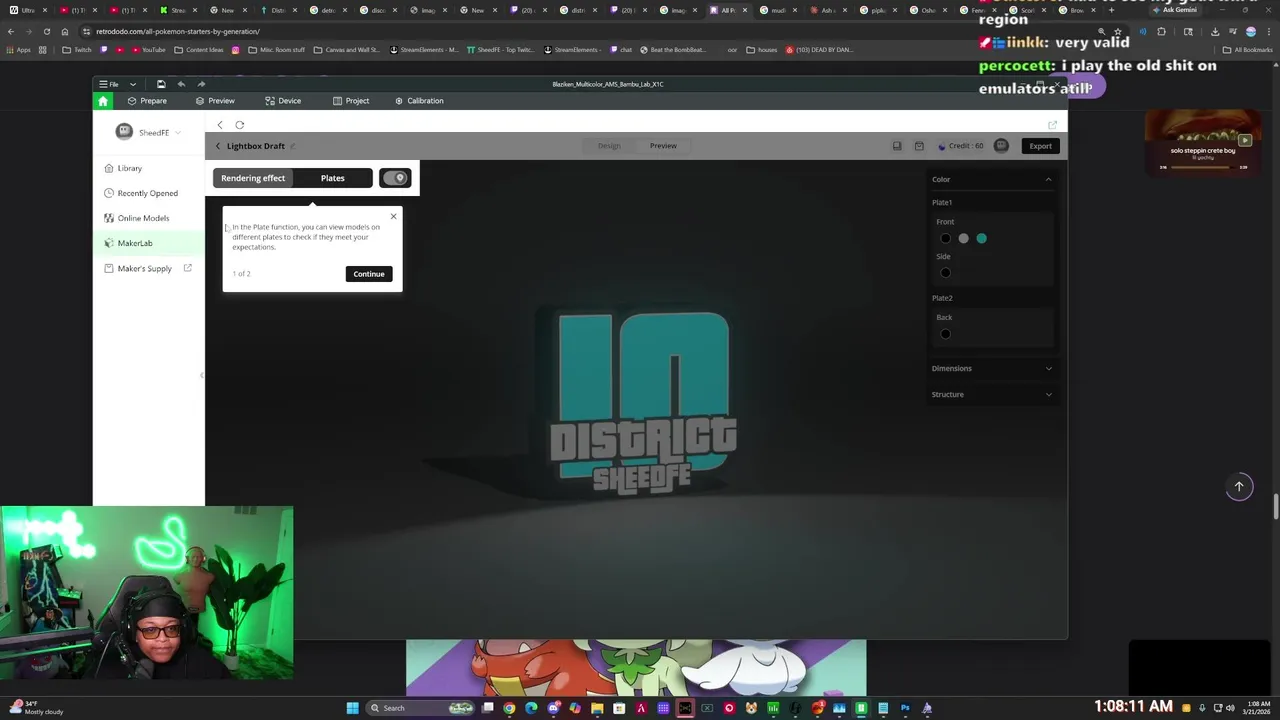The height and width of the screenshot is (720, 1280).
Task: Click the browser reload icon
Action: click(x=46, y=31)
